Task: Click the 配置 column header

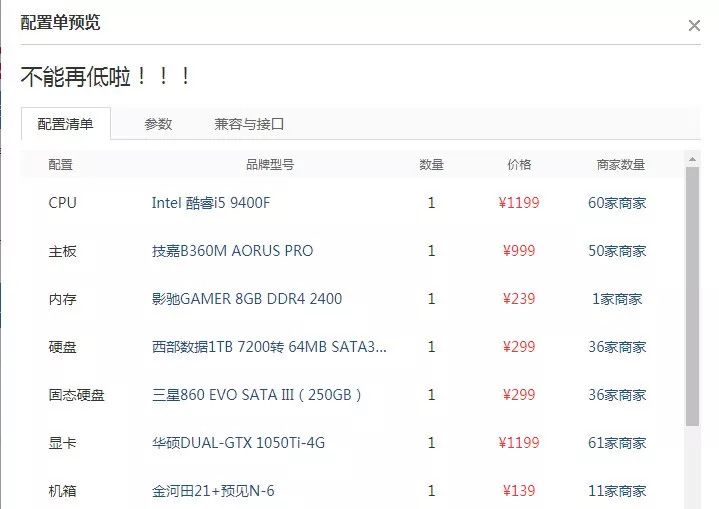Action: point(61,165)
